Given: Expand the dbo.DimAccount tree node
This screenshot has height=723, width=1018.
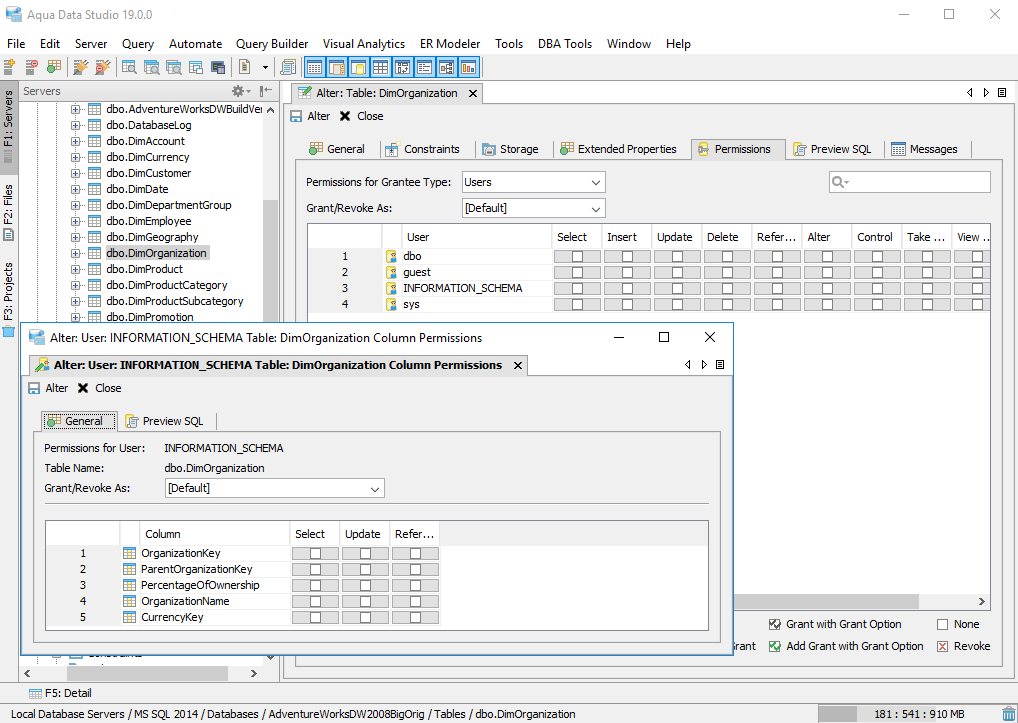Looking at the screenshot, I should [x=76, y=141].
